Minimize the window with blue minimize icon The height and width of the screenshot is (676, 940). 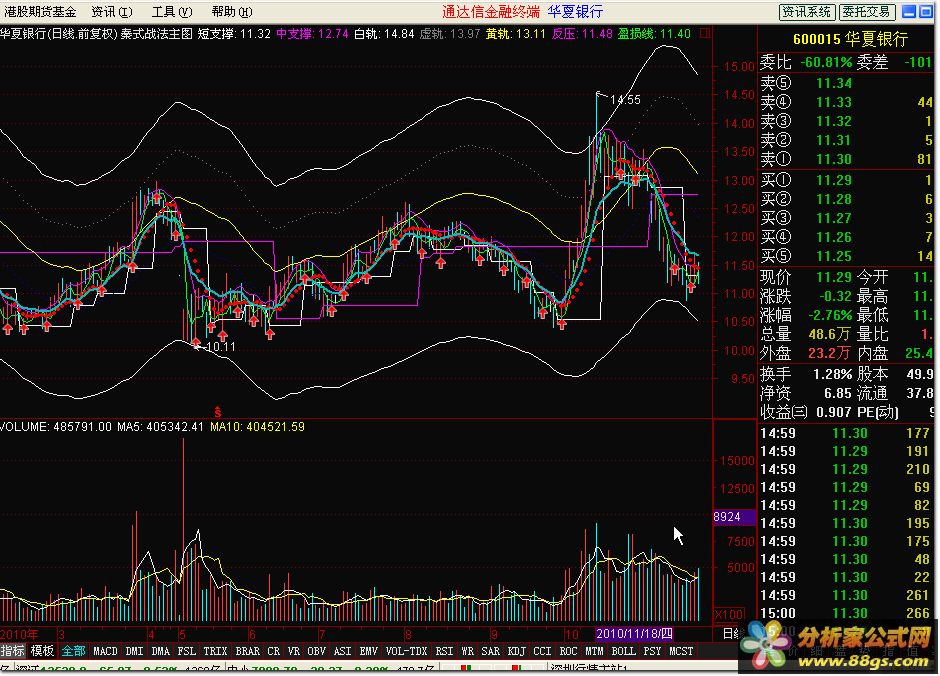pyautogui.click(x=909, y=11)
